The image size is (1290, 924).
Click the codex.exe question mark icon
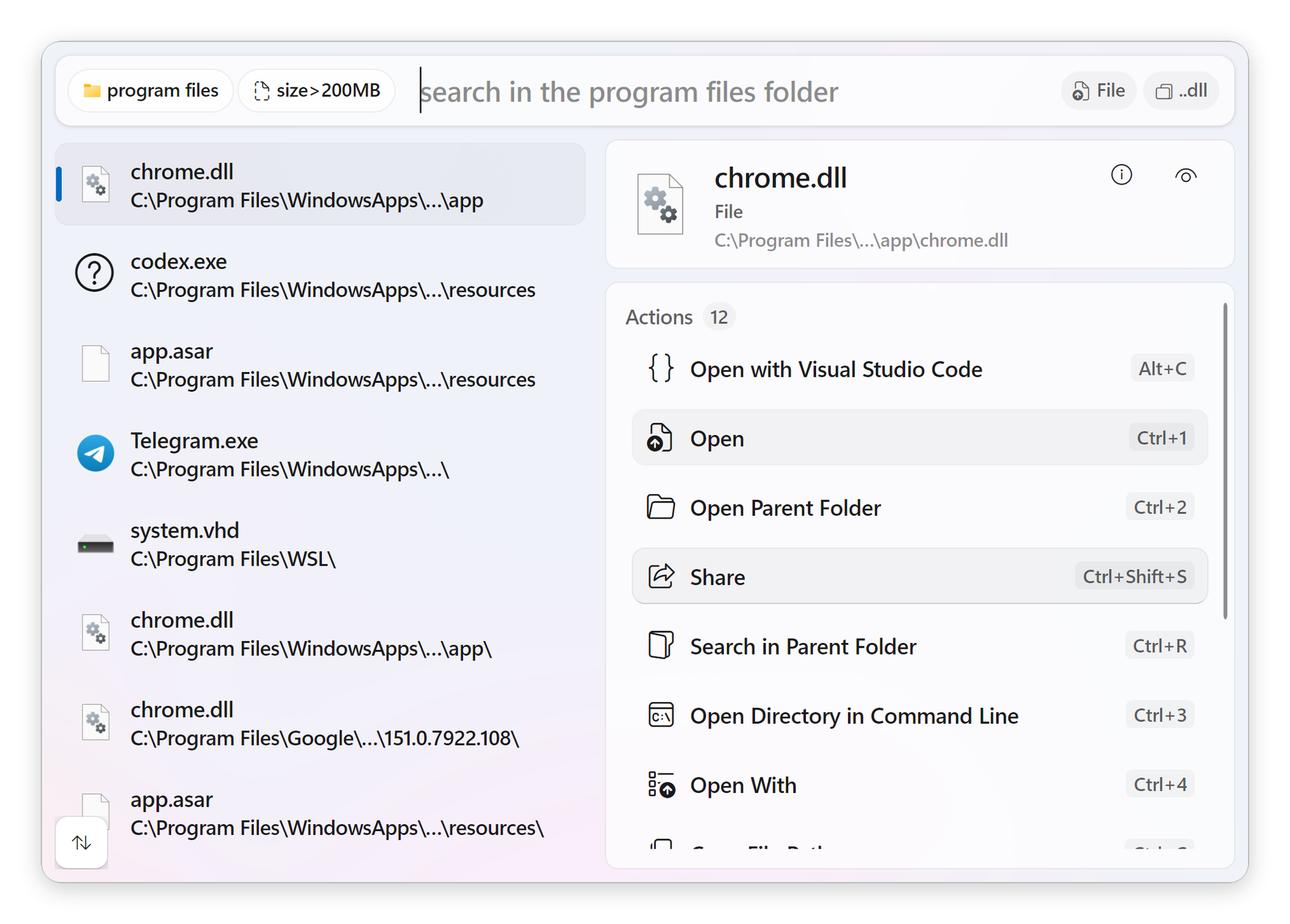coord(94,273)
